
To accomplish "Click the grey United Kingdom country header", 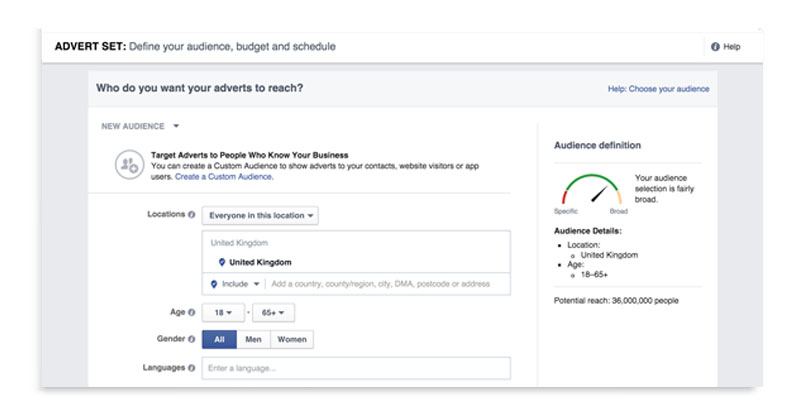I will tap(239, 243).
